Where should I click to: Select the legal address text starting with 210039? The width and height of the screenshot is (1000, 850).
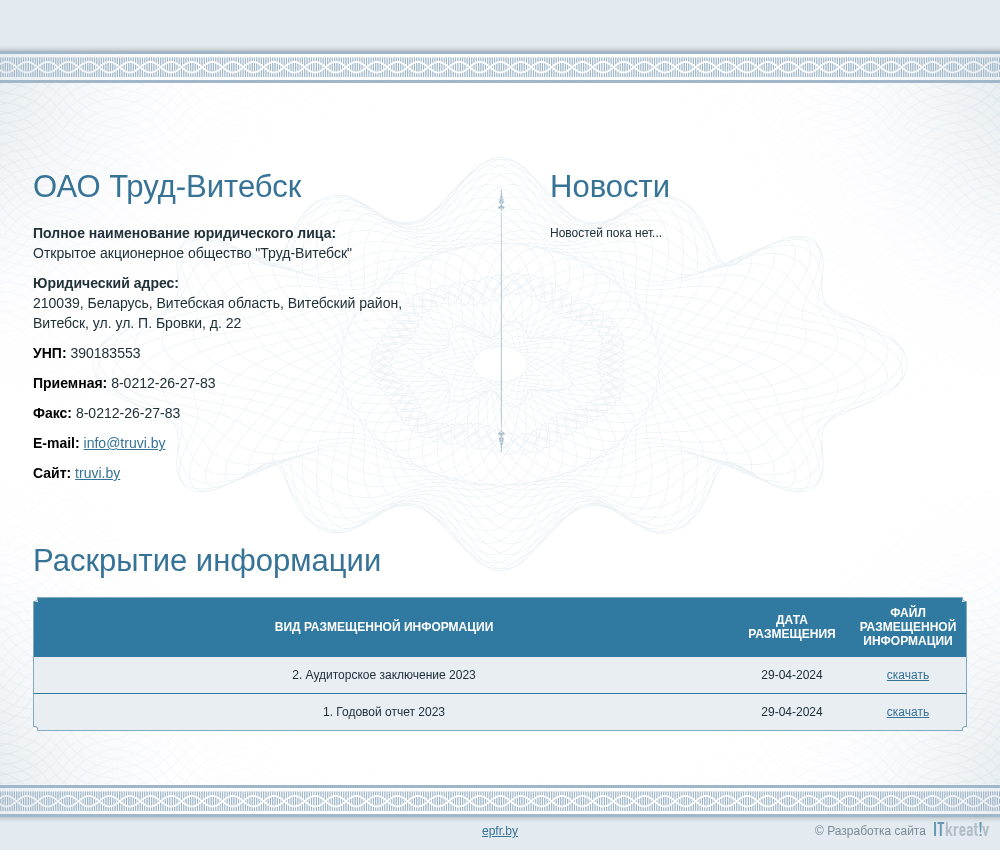pyautogui.click(x=217, y=313)
